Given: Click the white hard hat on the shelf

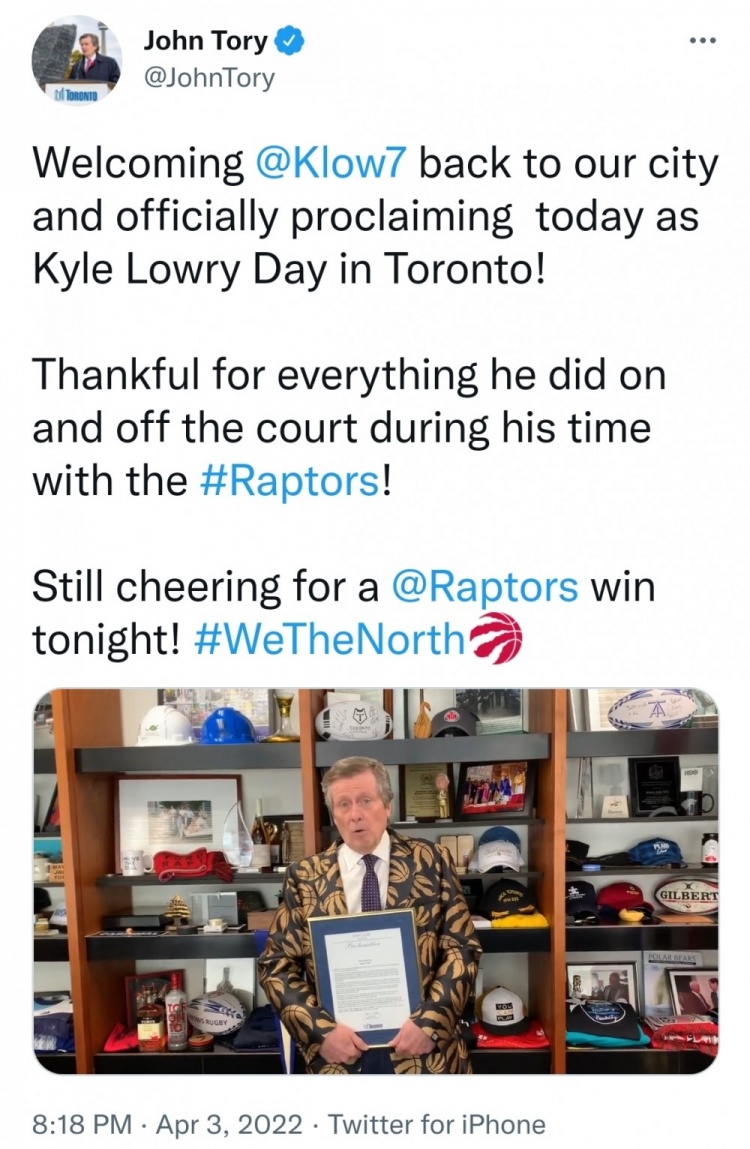Looking at the screenshot, I should [166, 724].
